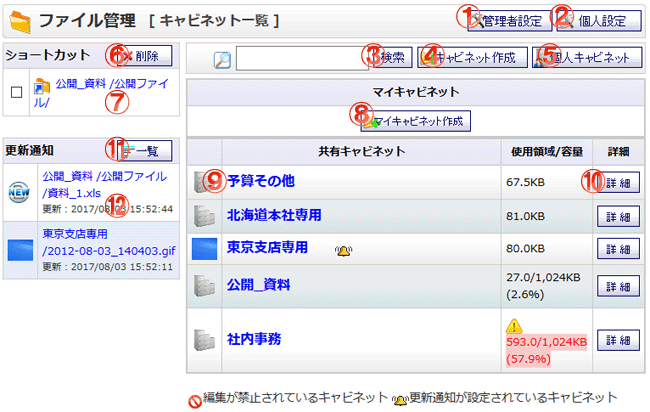Click the 67.5KB usage value

click(x=525, y=182)
